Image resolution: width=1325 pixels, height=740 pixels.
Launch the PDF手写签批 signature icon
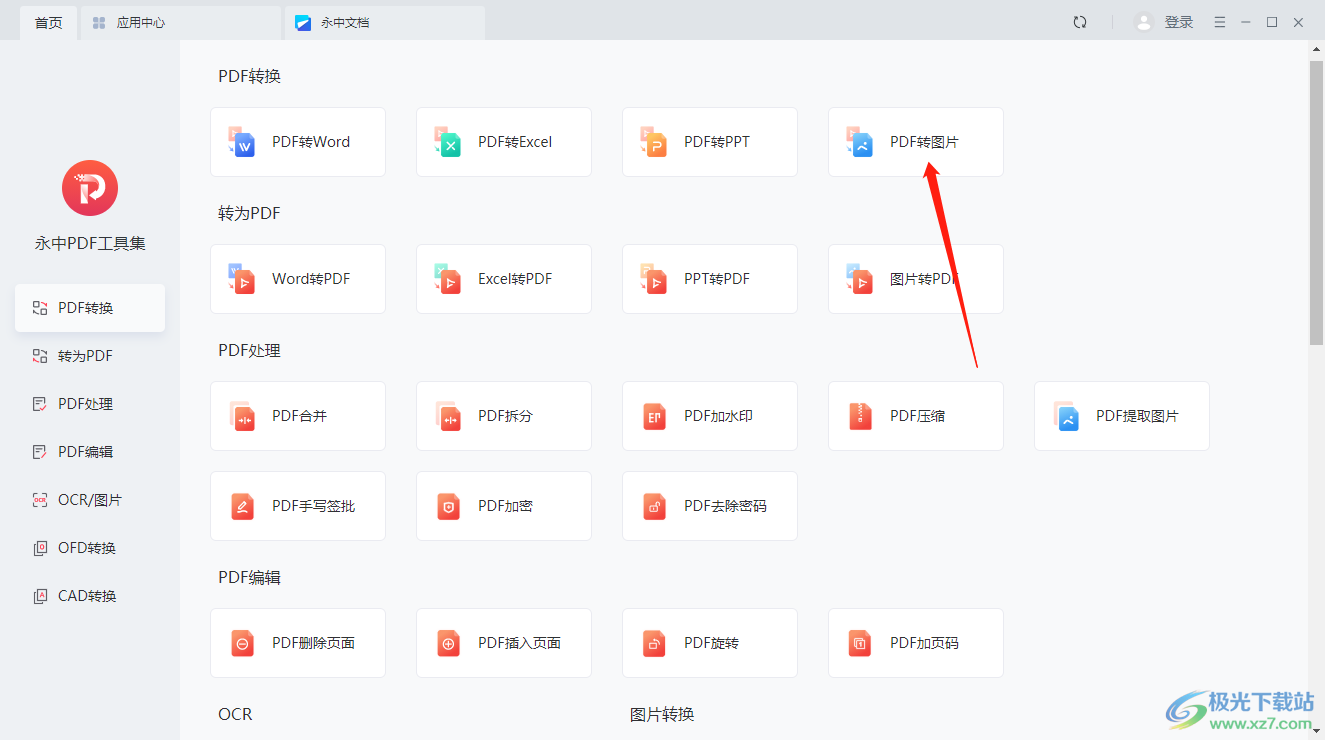point(242,506)
